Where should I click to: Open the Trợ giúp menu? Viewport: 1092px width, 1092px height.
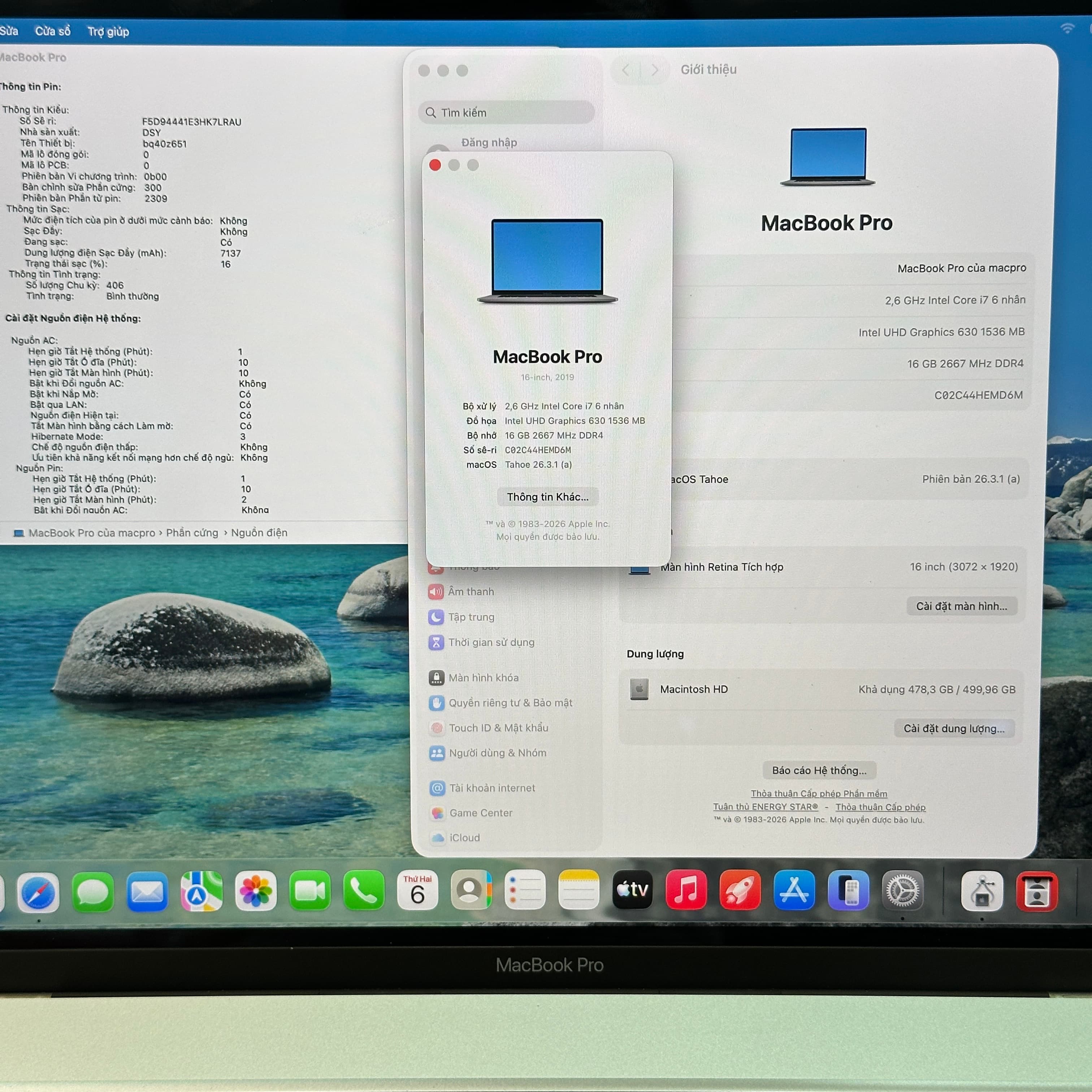pos(108,32)
